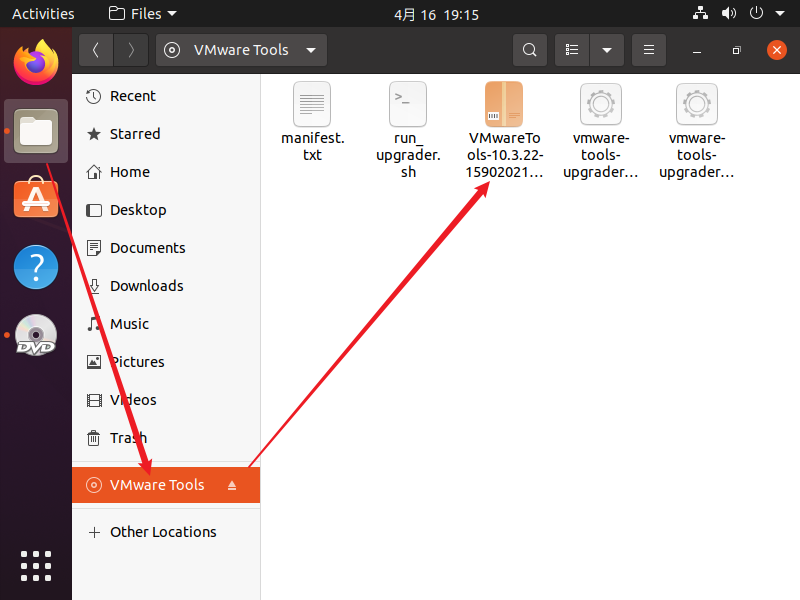The width and height of the screenshot is (800, 600).
Task: Open Recent in the sidebar
Action: tap(166, 96)
